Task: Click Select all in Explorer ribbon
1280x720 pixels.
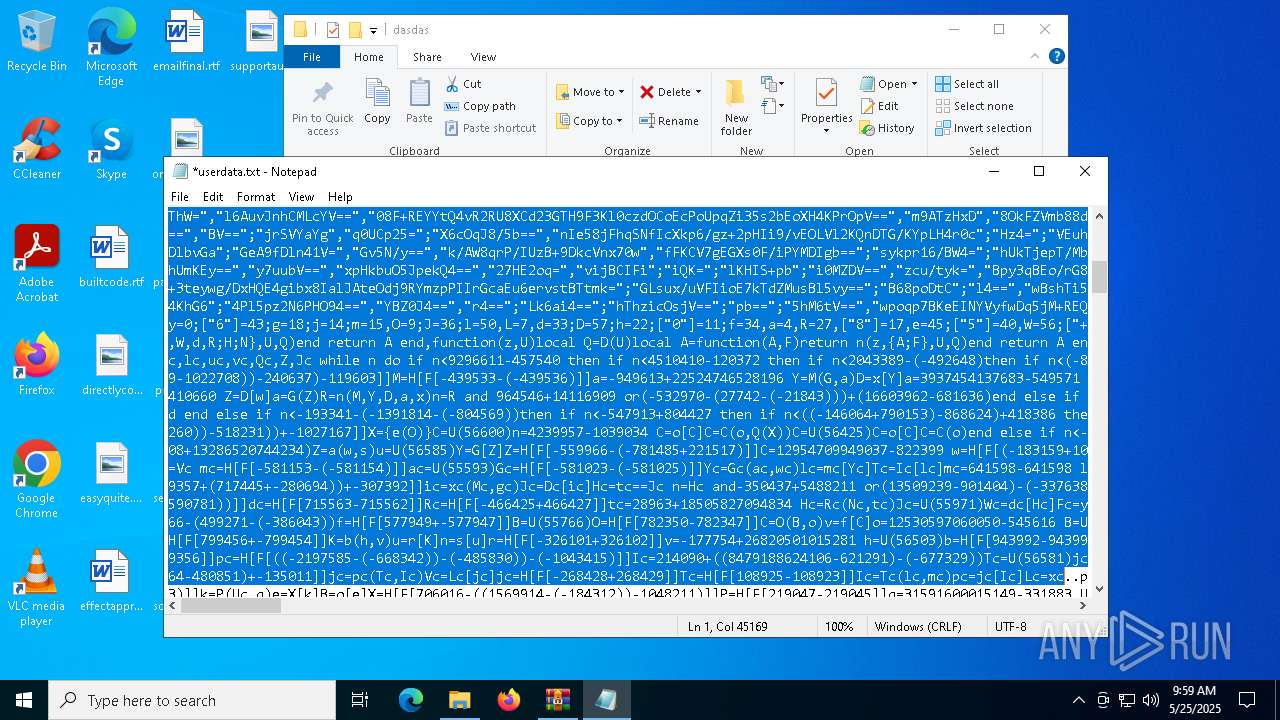Action: (x=967, y=84)
